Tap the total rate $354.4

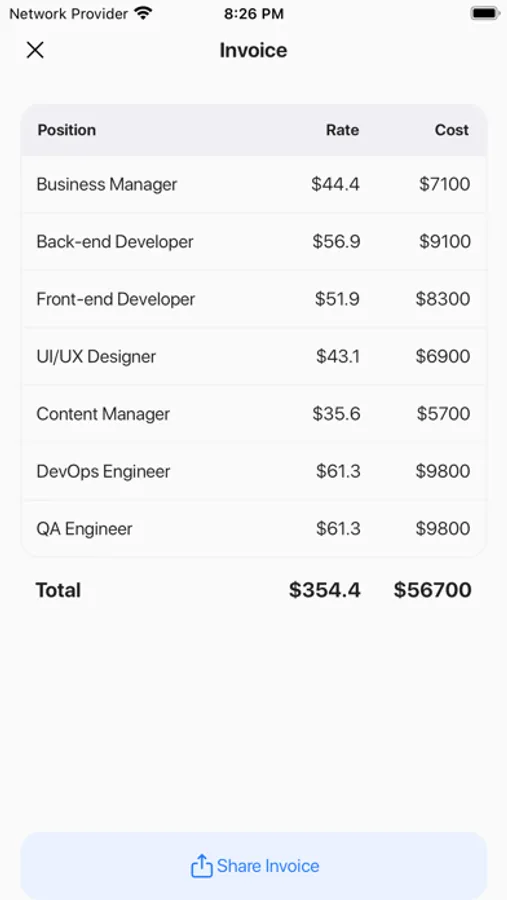coord(324,590)
